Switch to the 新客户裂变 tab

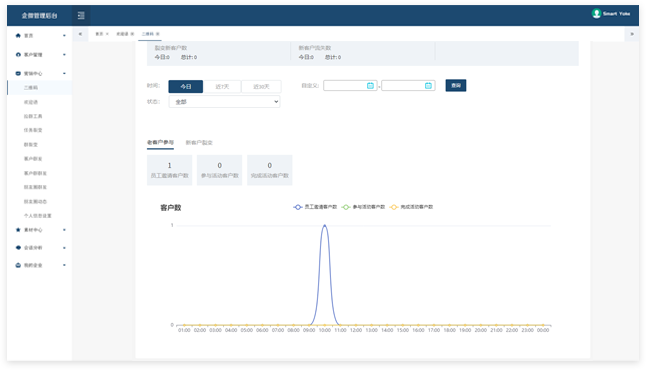pos(199,143)
